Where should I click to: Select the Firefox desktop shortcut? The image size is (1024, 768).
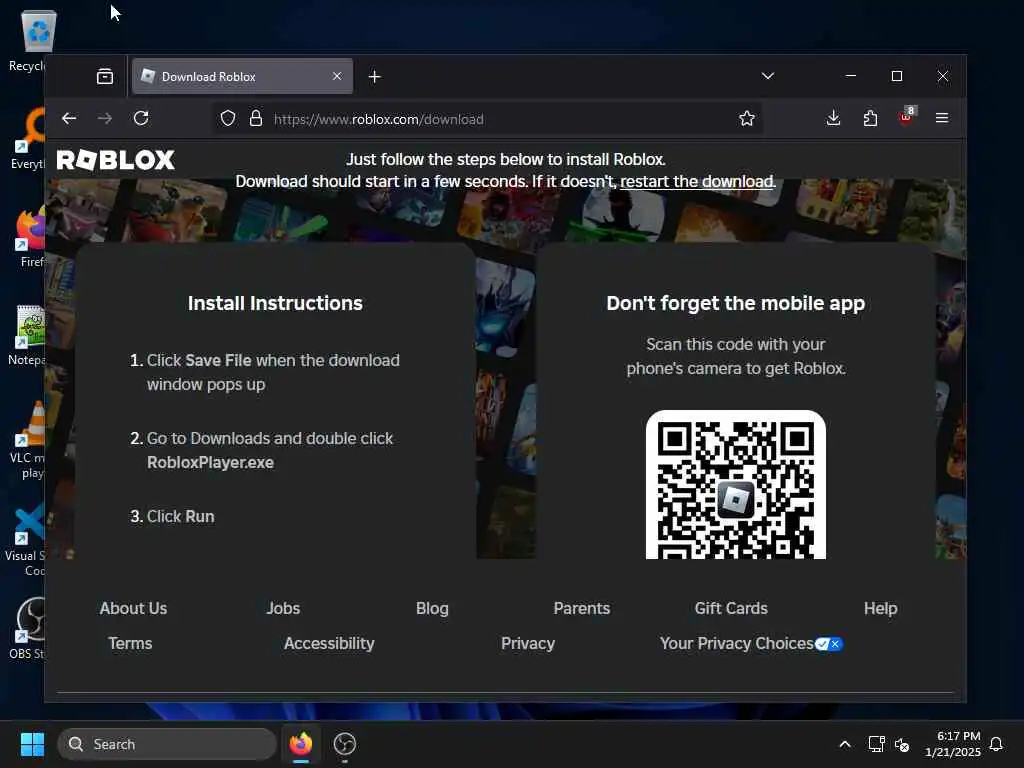click(x=31, y=236)
